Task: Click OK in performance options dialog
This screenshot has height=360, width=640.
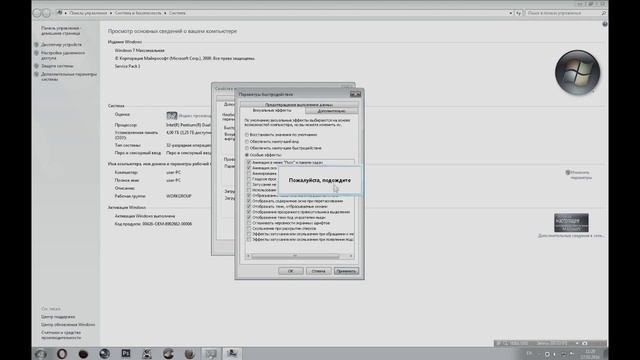Action: coord(291,271)
